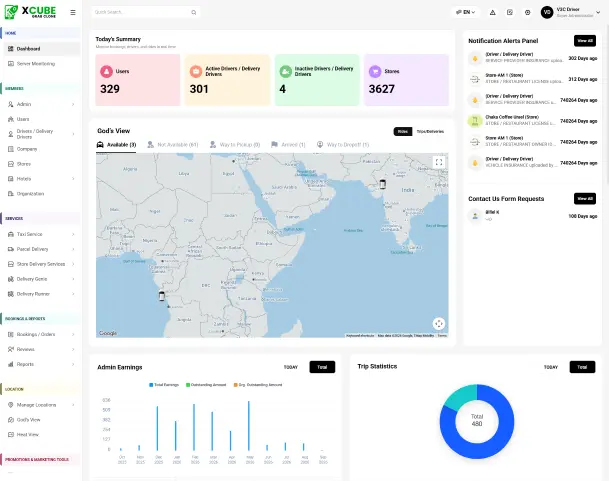Screen dimensions: 609x481
Task: Toggle the Total Earnings legend swatch
Action: click(x=151, y=385)
